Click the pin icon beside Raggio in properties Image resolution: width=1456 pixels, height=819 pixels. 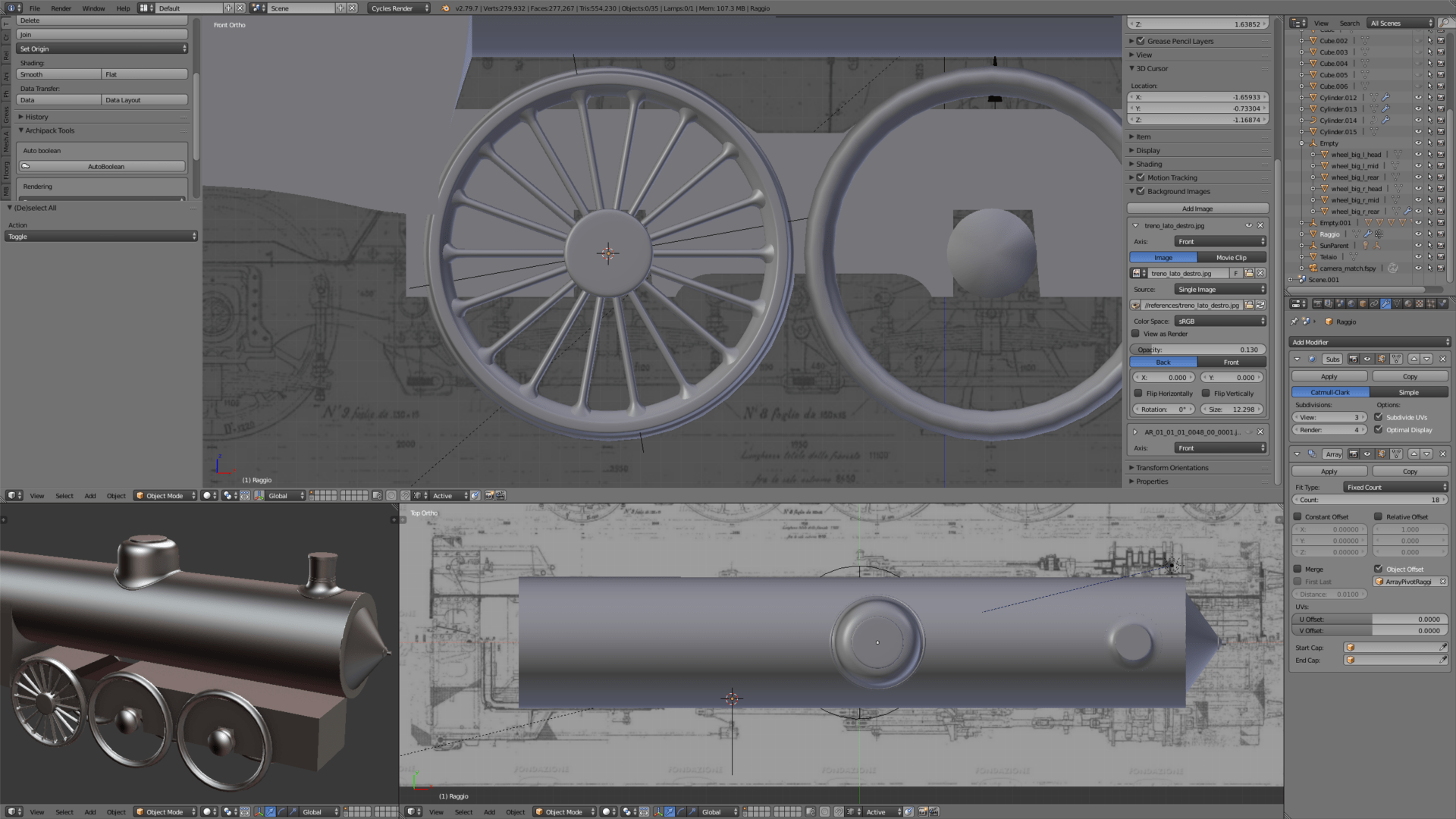(x=1294, y=322)
